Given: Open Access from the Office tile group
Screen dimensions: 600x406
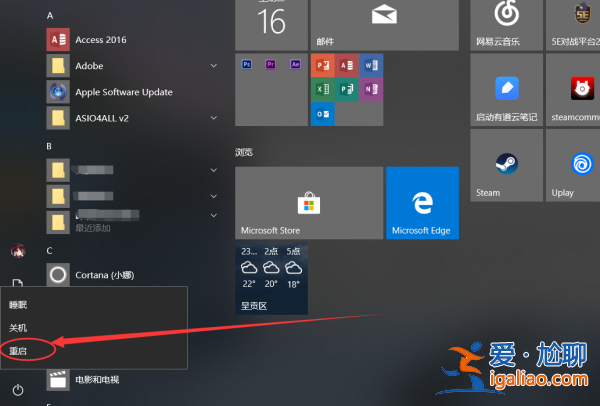Looking at the screenshot, I should (347, 65).
